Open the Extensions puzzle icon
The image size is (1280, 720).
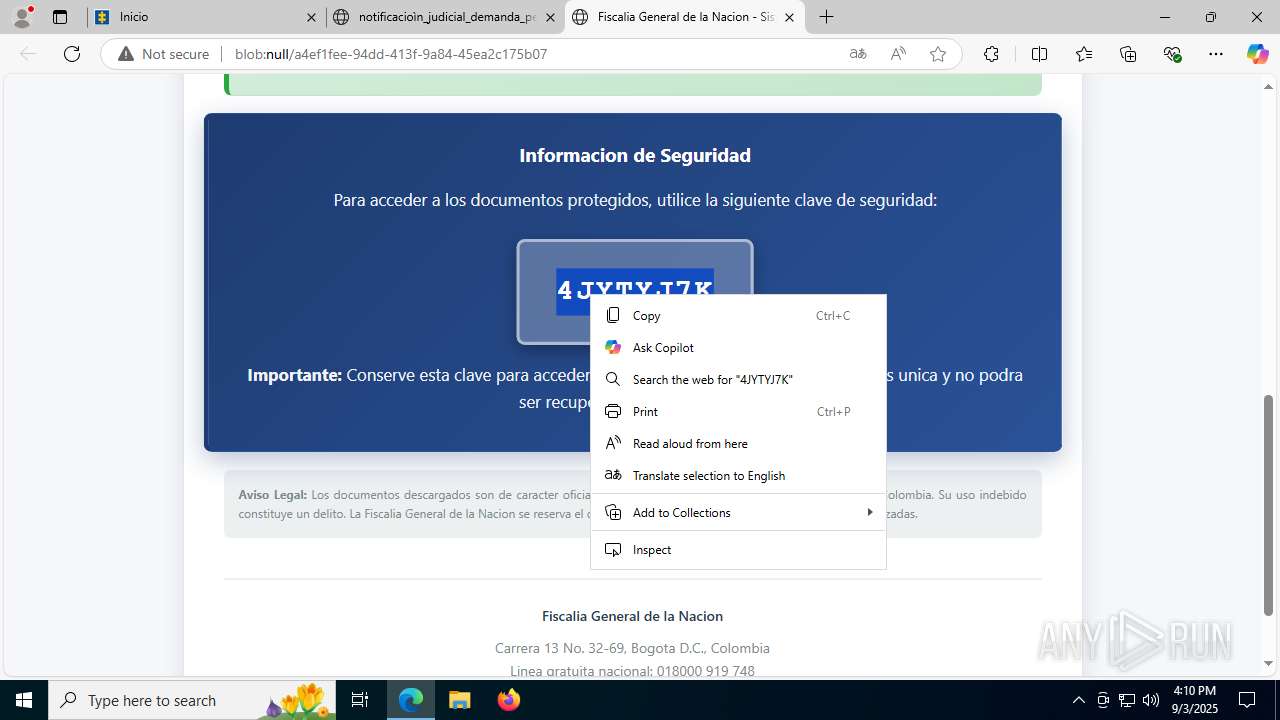(x=991, y=54)
